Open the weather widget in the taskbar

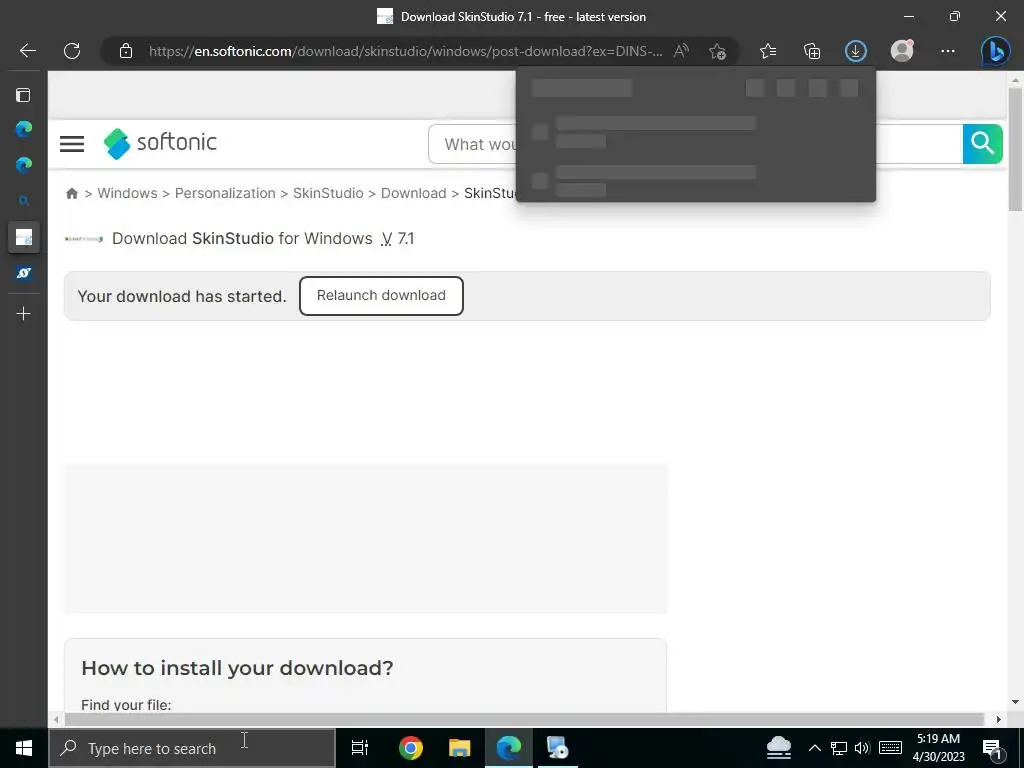point(778,748)
